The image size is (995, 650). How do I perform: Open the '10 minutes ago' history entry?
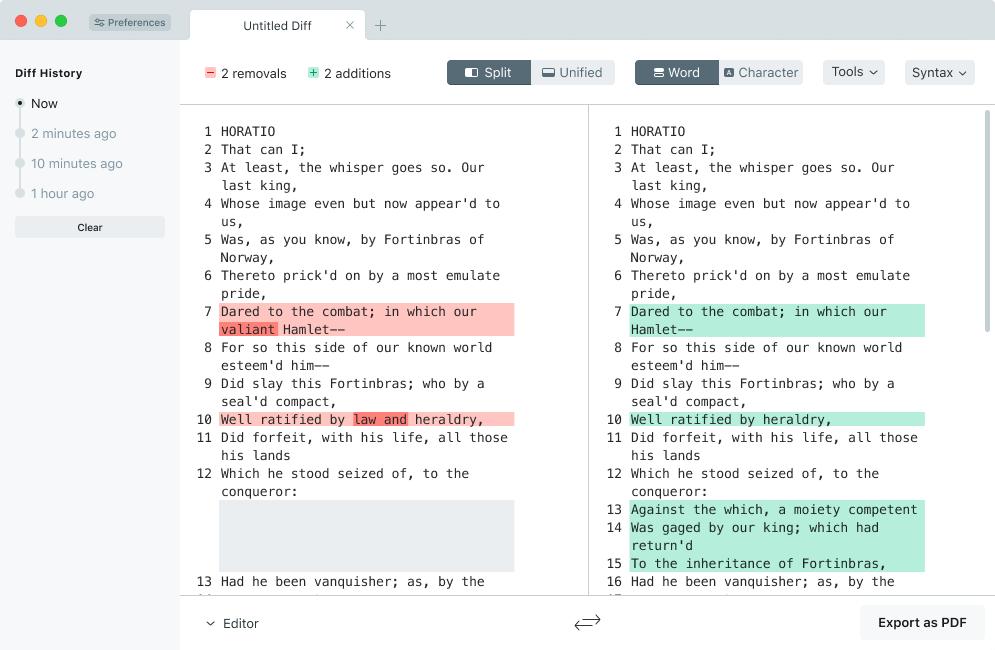coord(76,164)
